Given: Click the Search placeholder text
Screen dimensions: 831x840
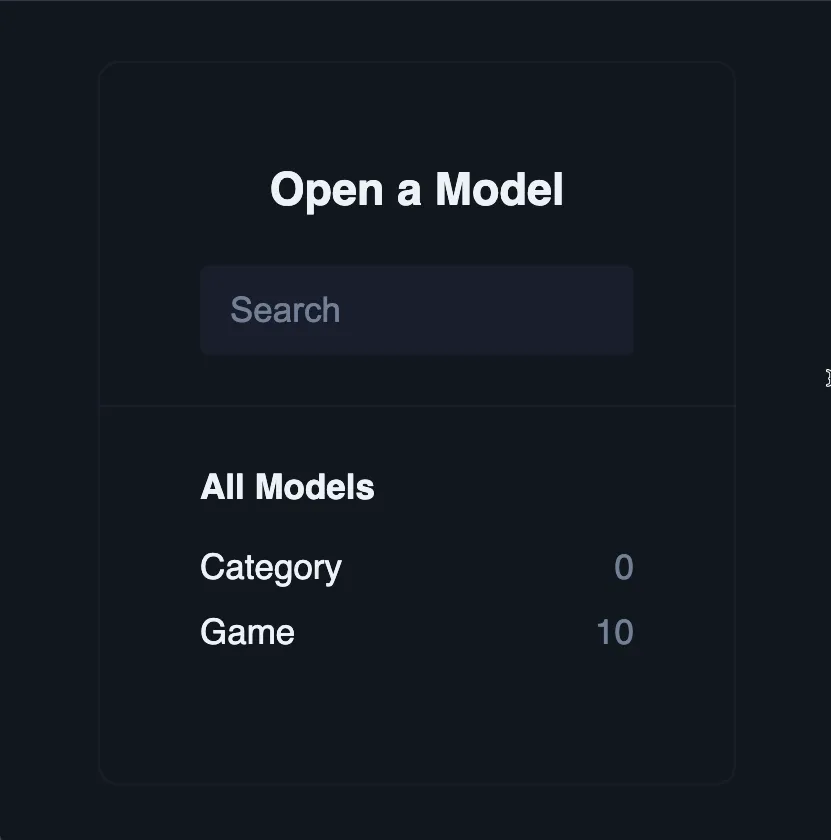Looking at the screenshot, I should 285,310.
